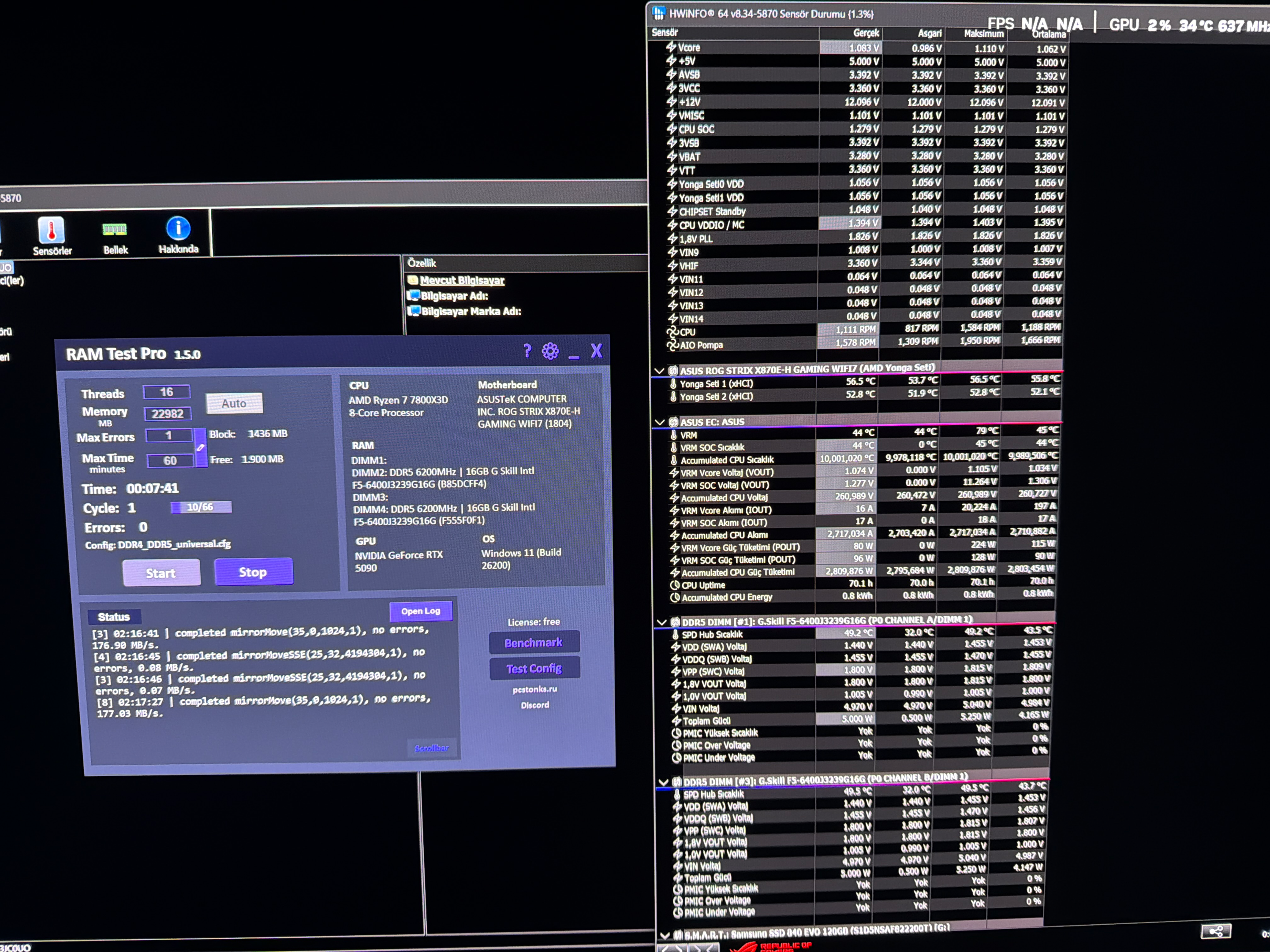The width and height of the screenshot is (1270, 952).
Task: Select the VHIF sensor row label
Action: (x=689, y=266)
